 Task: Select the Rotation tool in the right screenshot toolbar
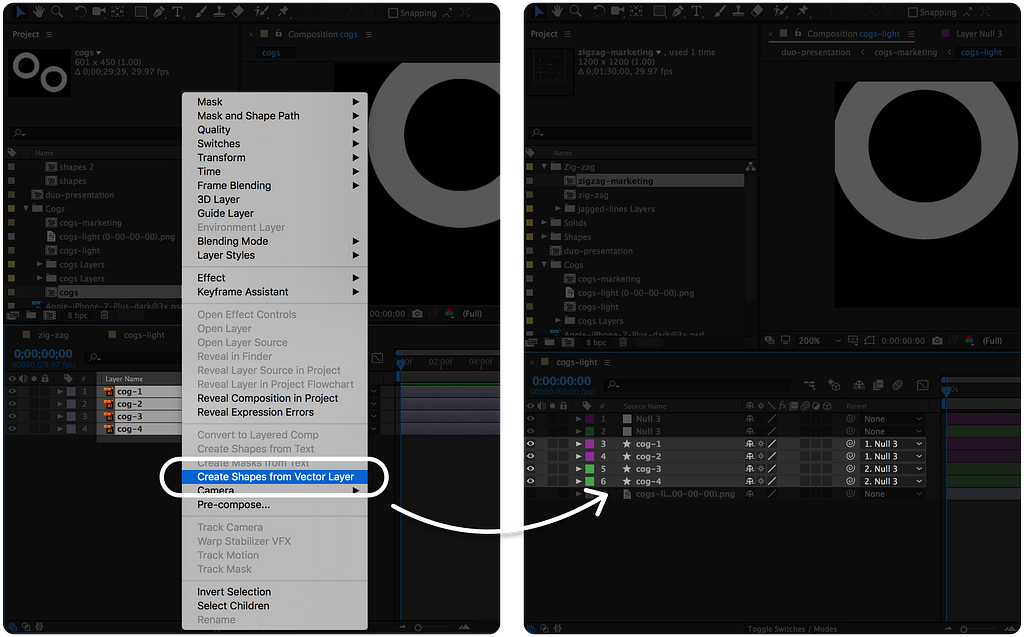coord(600,11)
